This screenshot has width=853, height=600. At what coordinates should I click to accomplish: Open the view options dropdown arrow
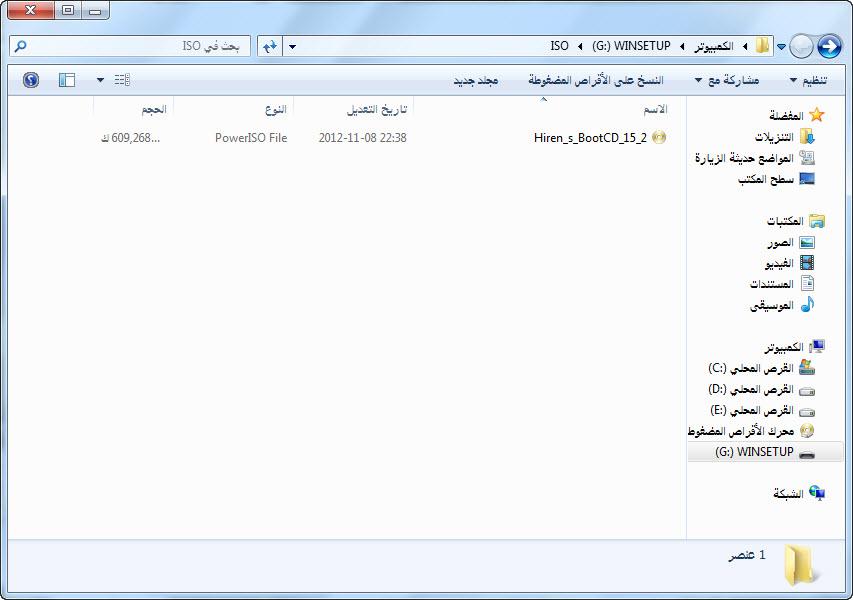(100, 80)
